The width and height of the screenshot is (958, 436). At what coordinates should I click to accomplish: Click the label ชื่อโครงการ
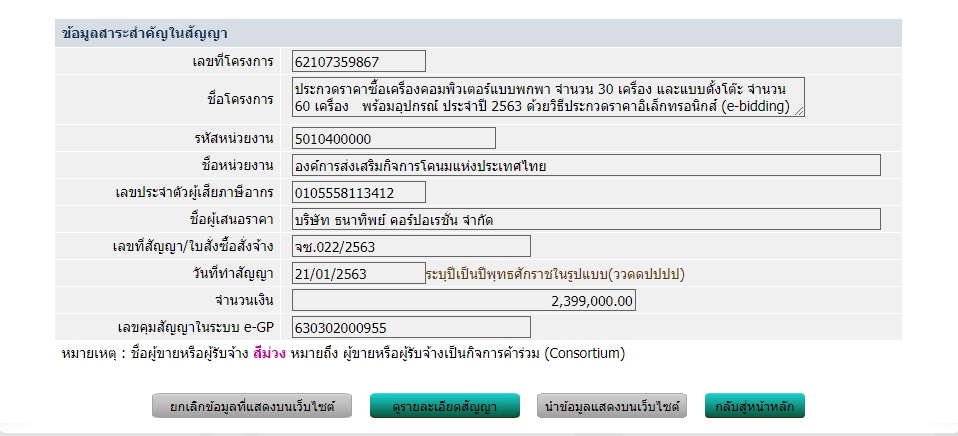tap(240, 100)
